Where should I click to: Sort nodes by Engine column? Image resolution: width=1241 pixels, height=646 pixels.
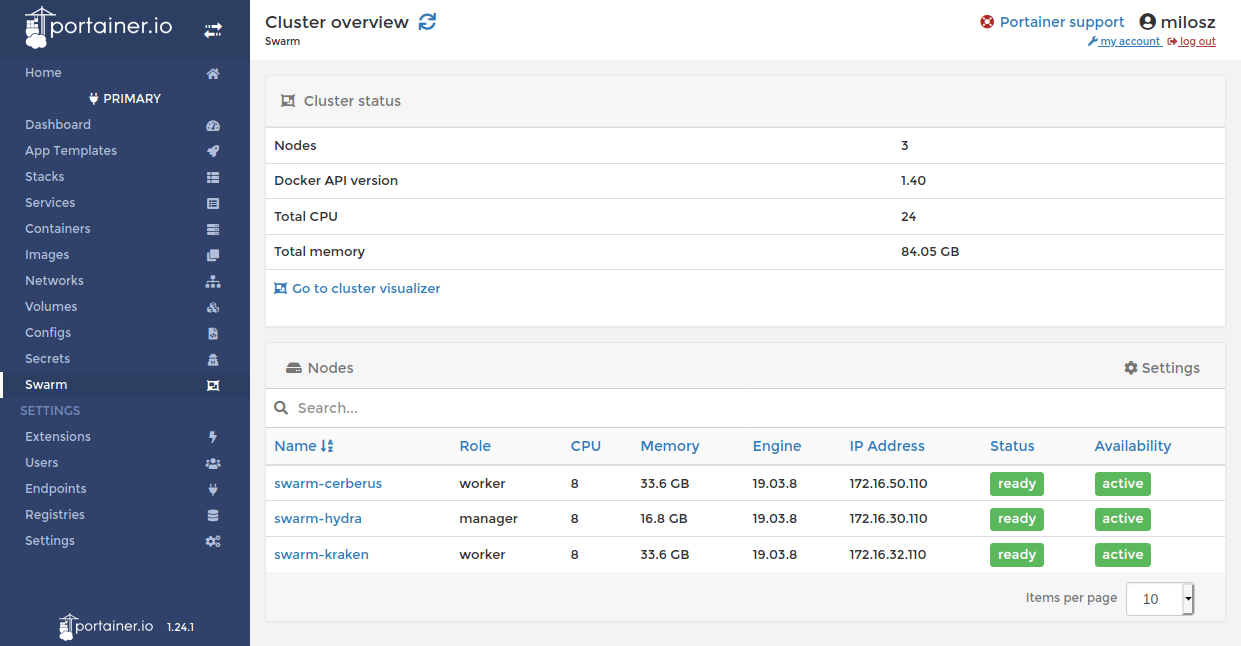coord(777,446)
